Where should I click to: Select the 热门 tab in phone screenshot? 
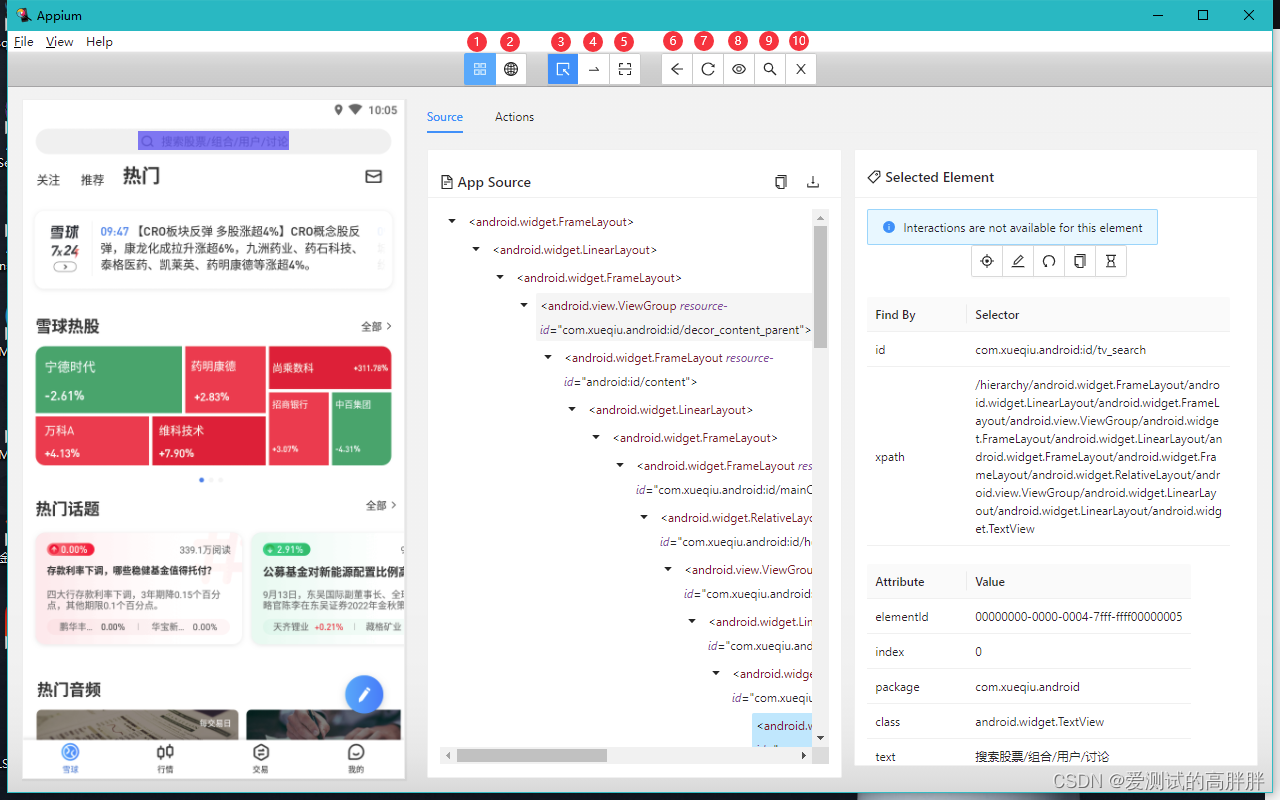[x=141, y=176]
